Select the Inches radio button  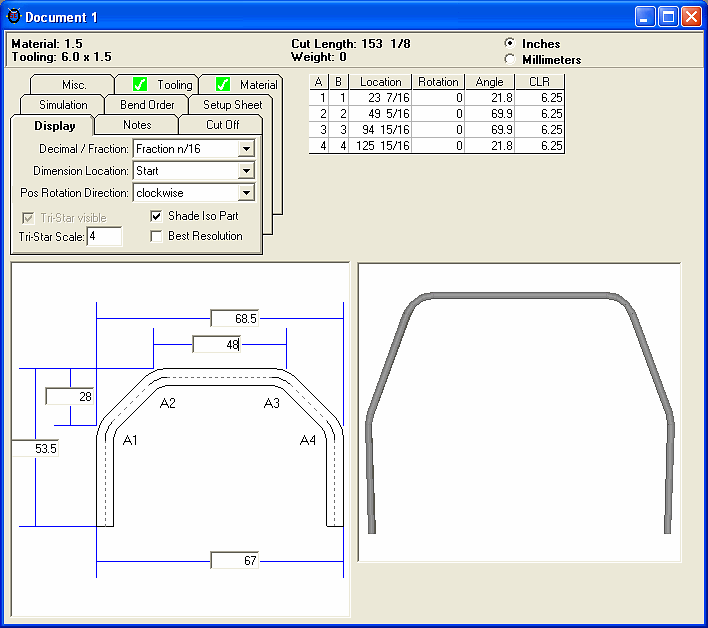click(510, 43)
